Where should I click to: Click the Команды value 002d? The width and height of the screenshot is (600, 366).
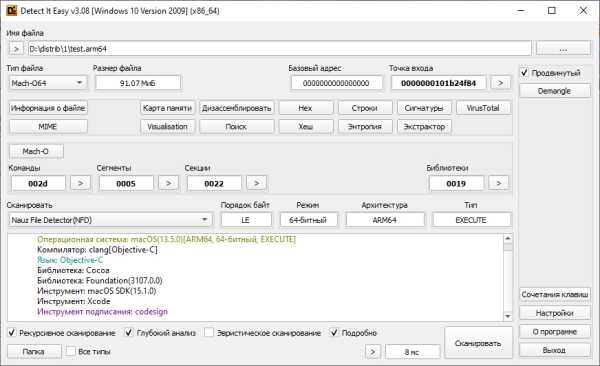[38, 183]
